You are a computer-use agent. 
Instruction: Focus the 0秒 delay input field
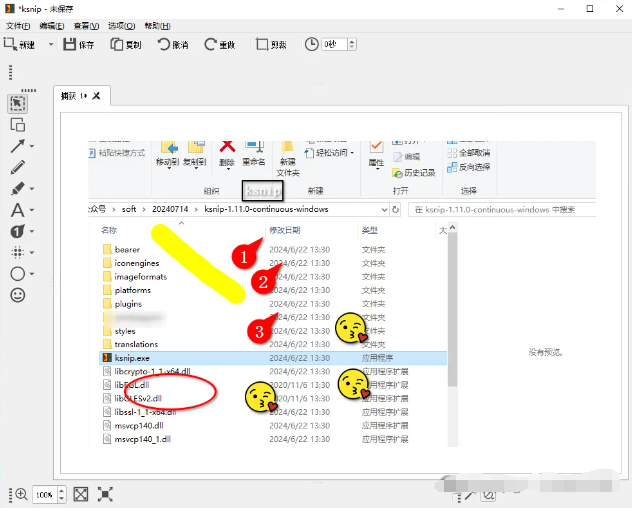pos(334,44)
